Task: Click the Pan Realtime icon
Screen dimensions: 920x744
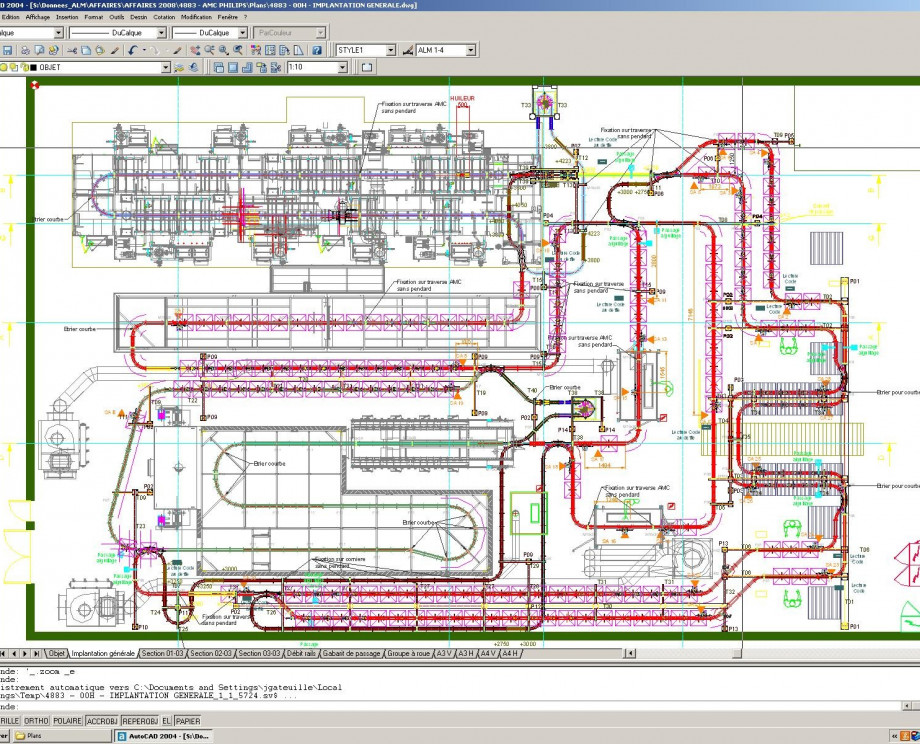Action: (x=195, y=50)
